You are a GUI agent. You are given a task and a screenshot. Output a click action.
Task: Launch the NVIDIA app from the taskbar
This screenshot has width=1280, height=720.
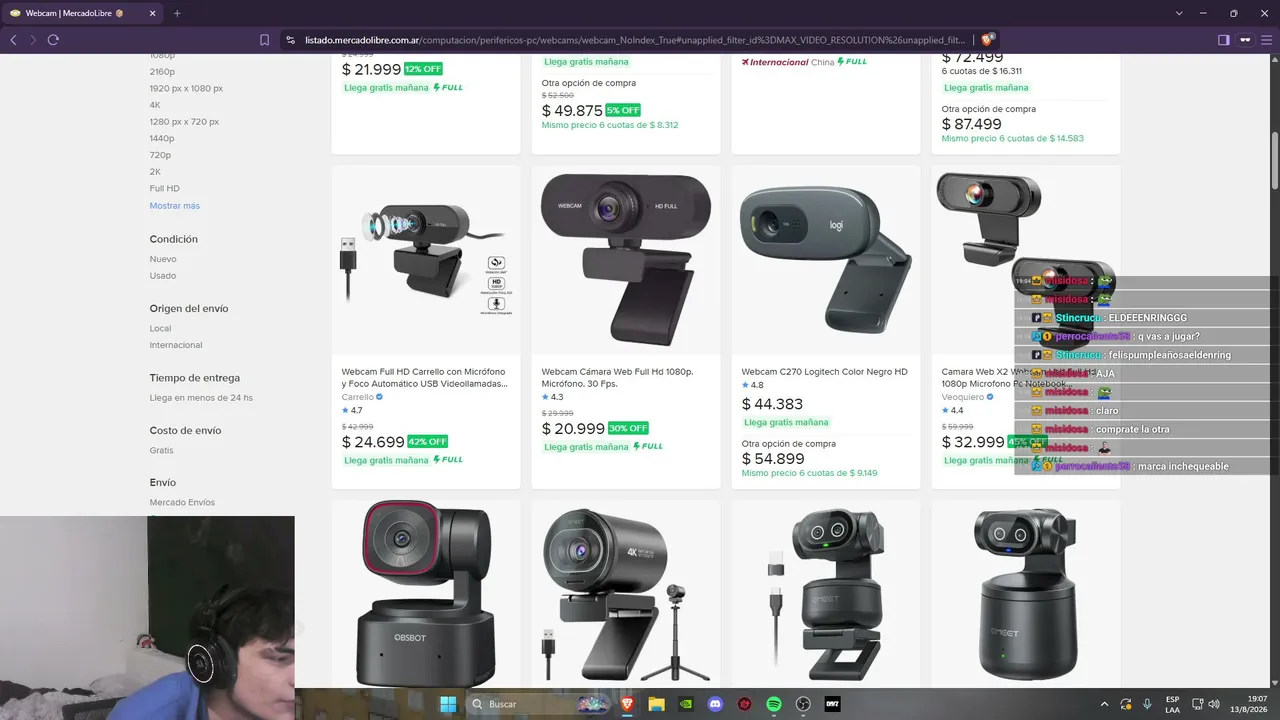686,704
